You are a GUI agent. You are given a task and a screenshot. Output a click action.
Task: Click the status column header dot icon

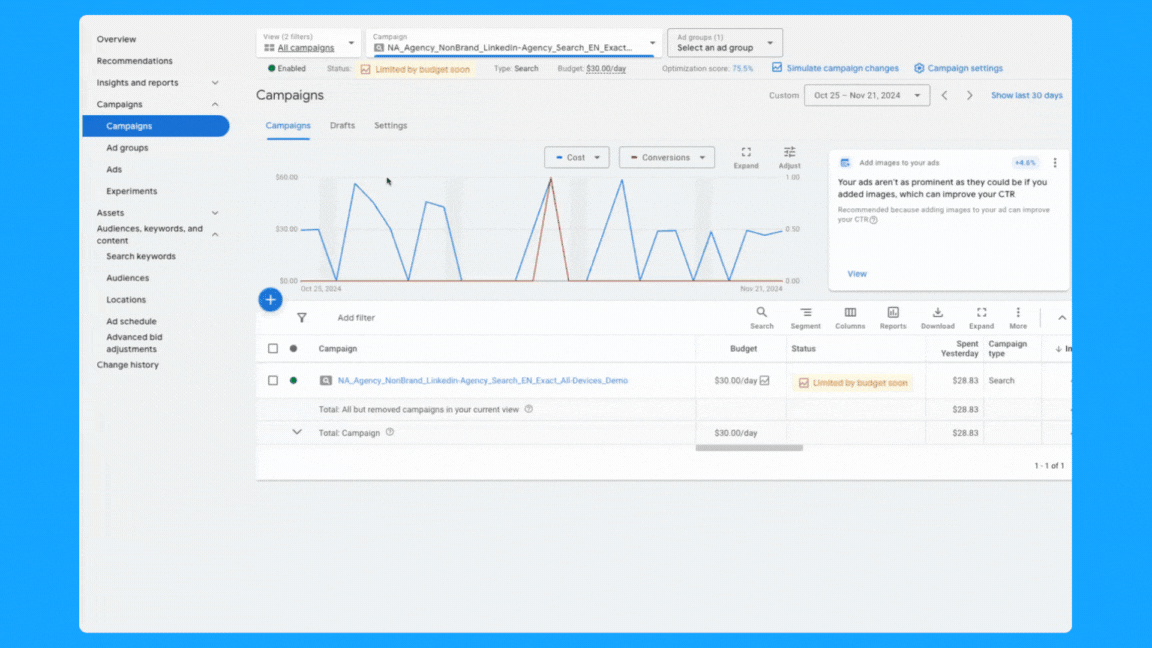pyautogui.click(x=293, y=348)
